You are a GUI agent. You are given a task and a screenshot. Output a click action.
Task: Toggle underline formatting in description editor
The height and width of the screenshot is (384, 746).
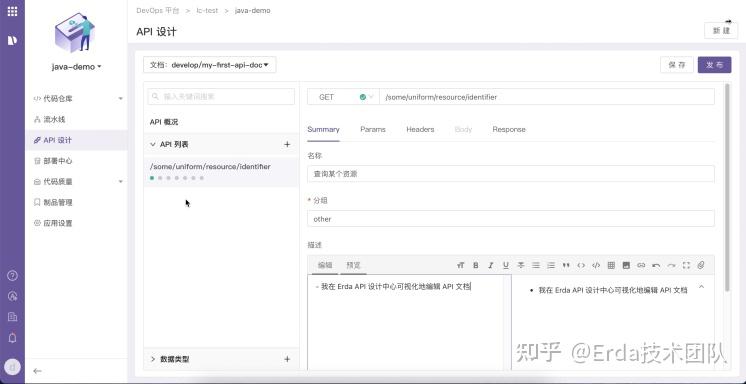[506, 266]
